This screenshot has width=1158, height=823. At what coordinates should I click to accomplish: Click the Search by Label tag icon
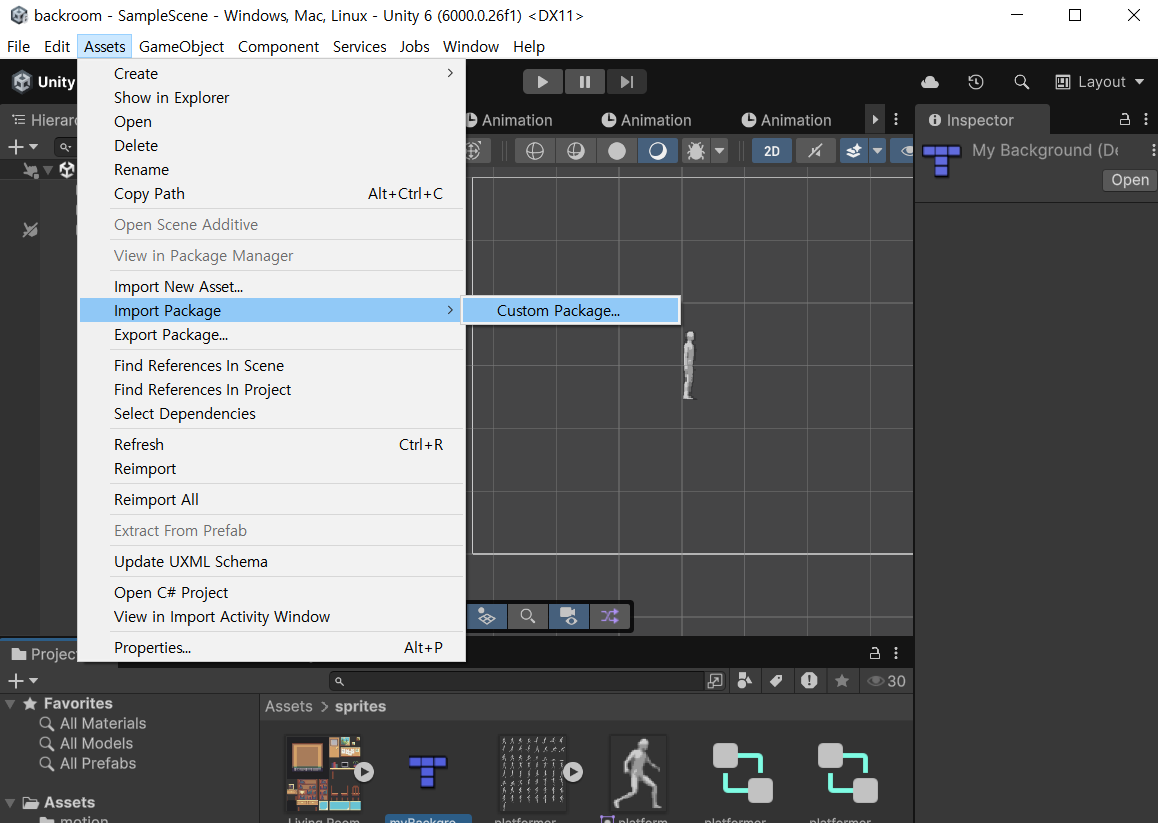pyautogui.click(x=776, y=681)
